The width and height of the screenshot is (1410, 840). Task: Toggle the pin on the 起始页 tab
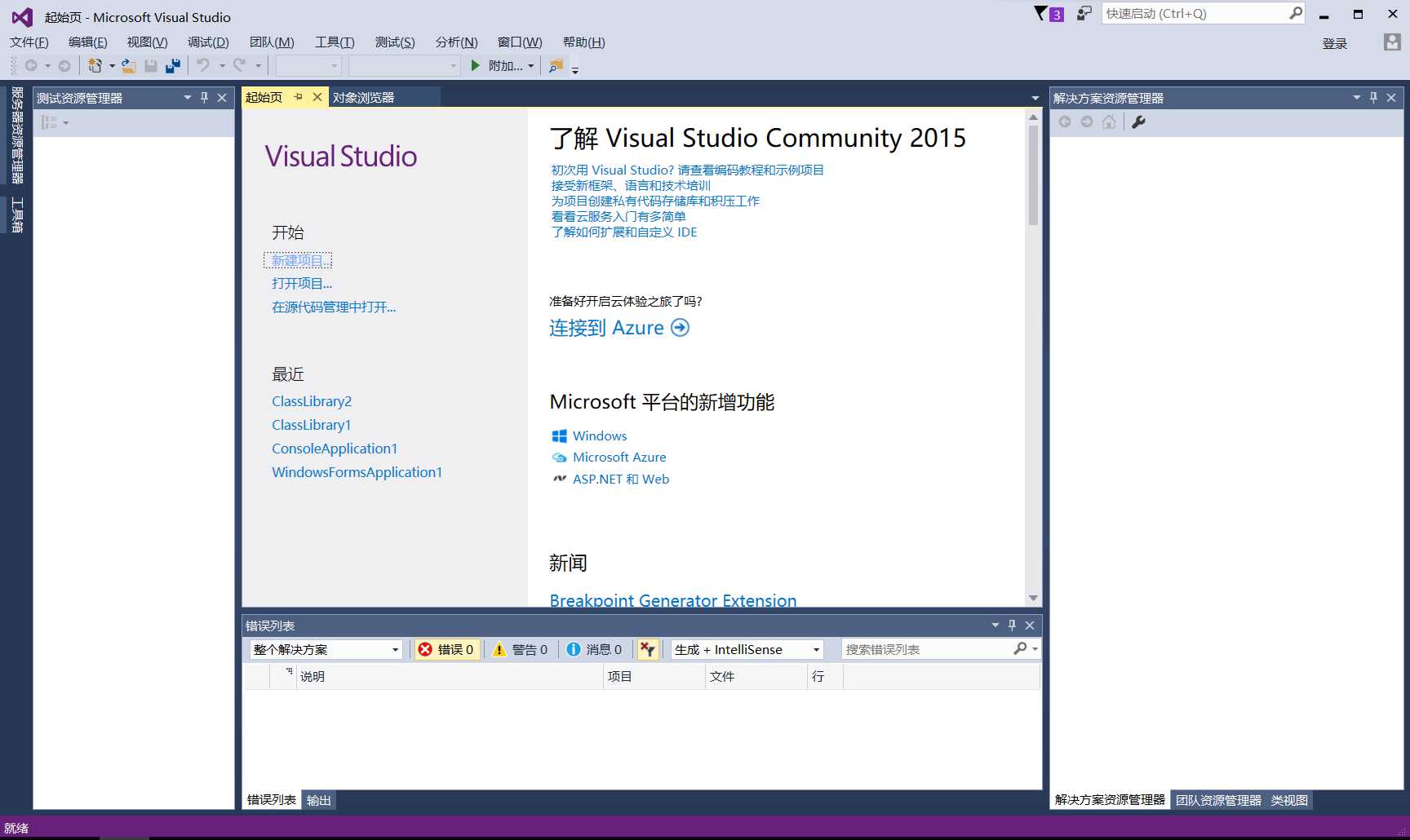pos(299,97)
